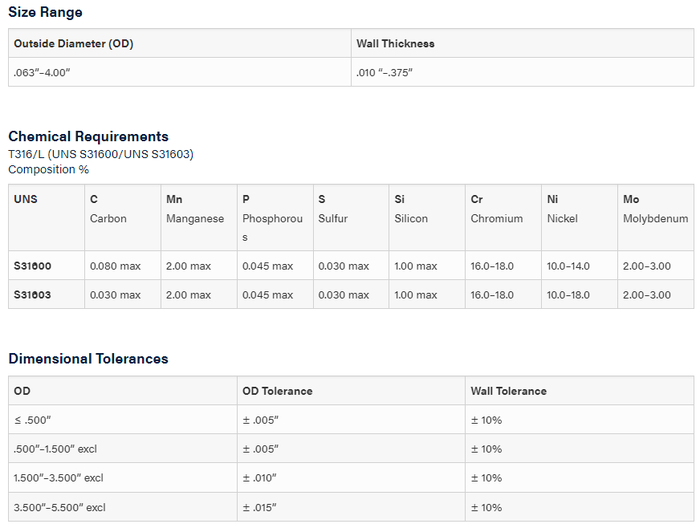Click the Dimensional Tolerances heading
This screenshot has width=700, height=524.
tap(88, 359)
